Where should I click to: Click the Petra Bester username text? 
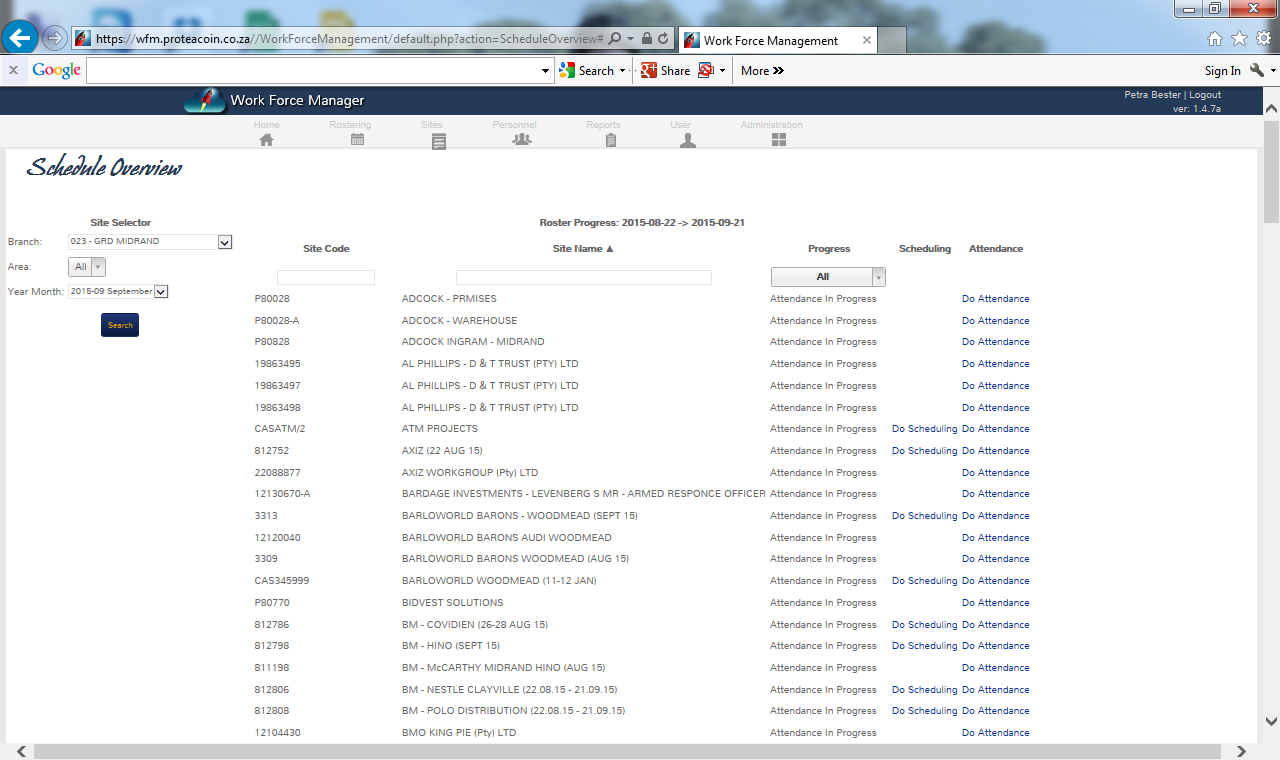[1153, 95]
